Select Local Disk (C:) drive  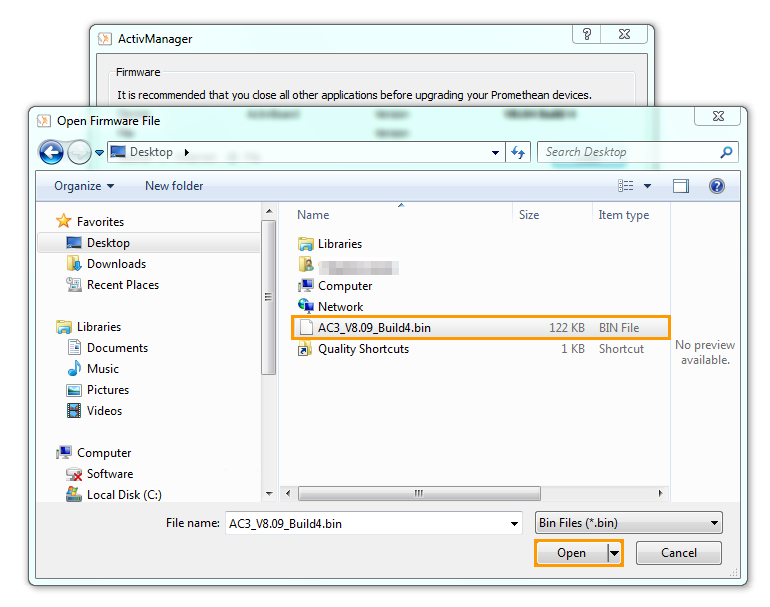[x=124, y=495]
